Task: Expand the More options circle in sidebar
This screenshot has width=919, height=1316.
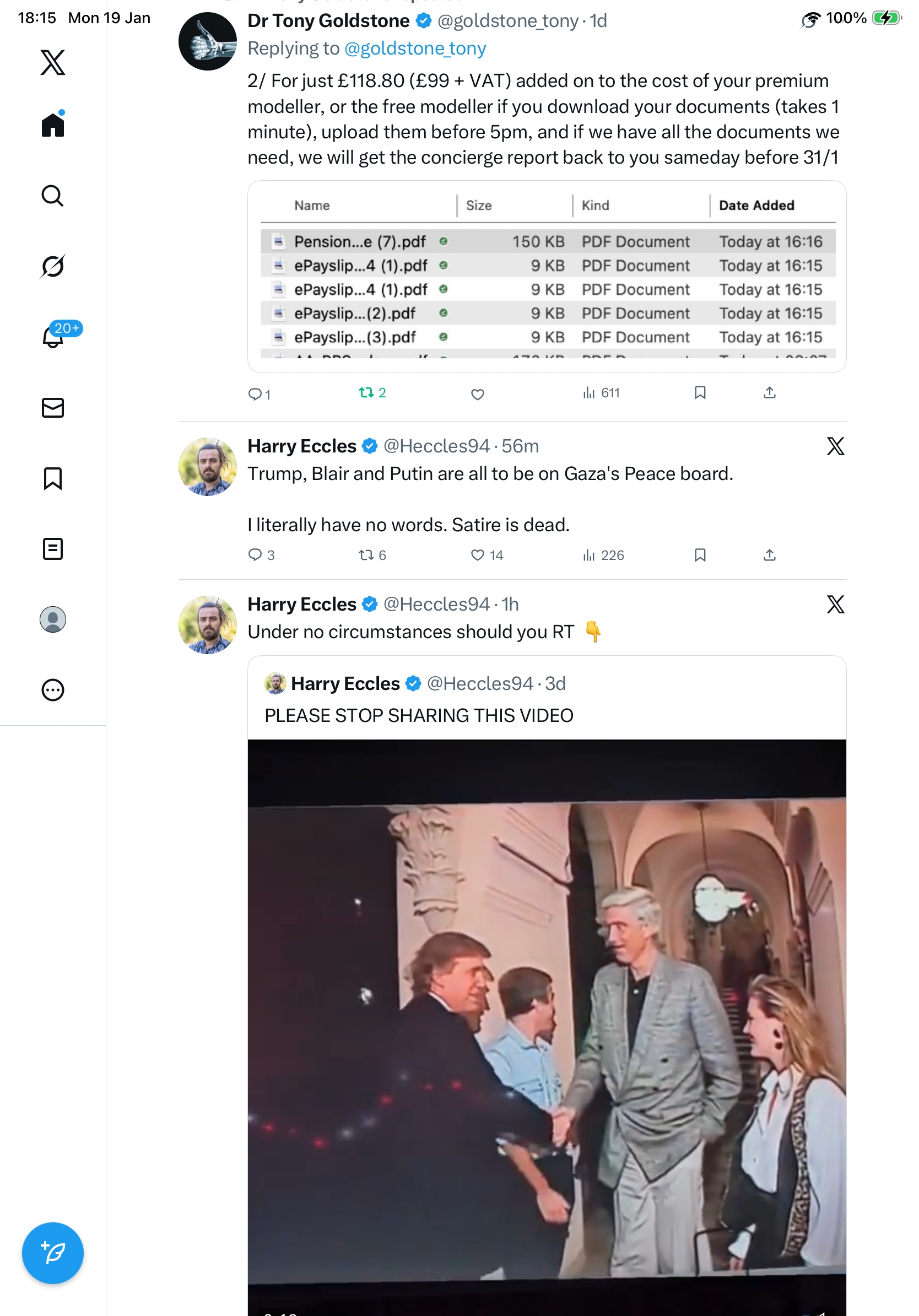Action: point(53,689)
